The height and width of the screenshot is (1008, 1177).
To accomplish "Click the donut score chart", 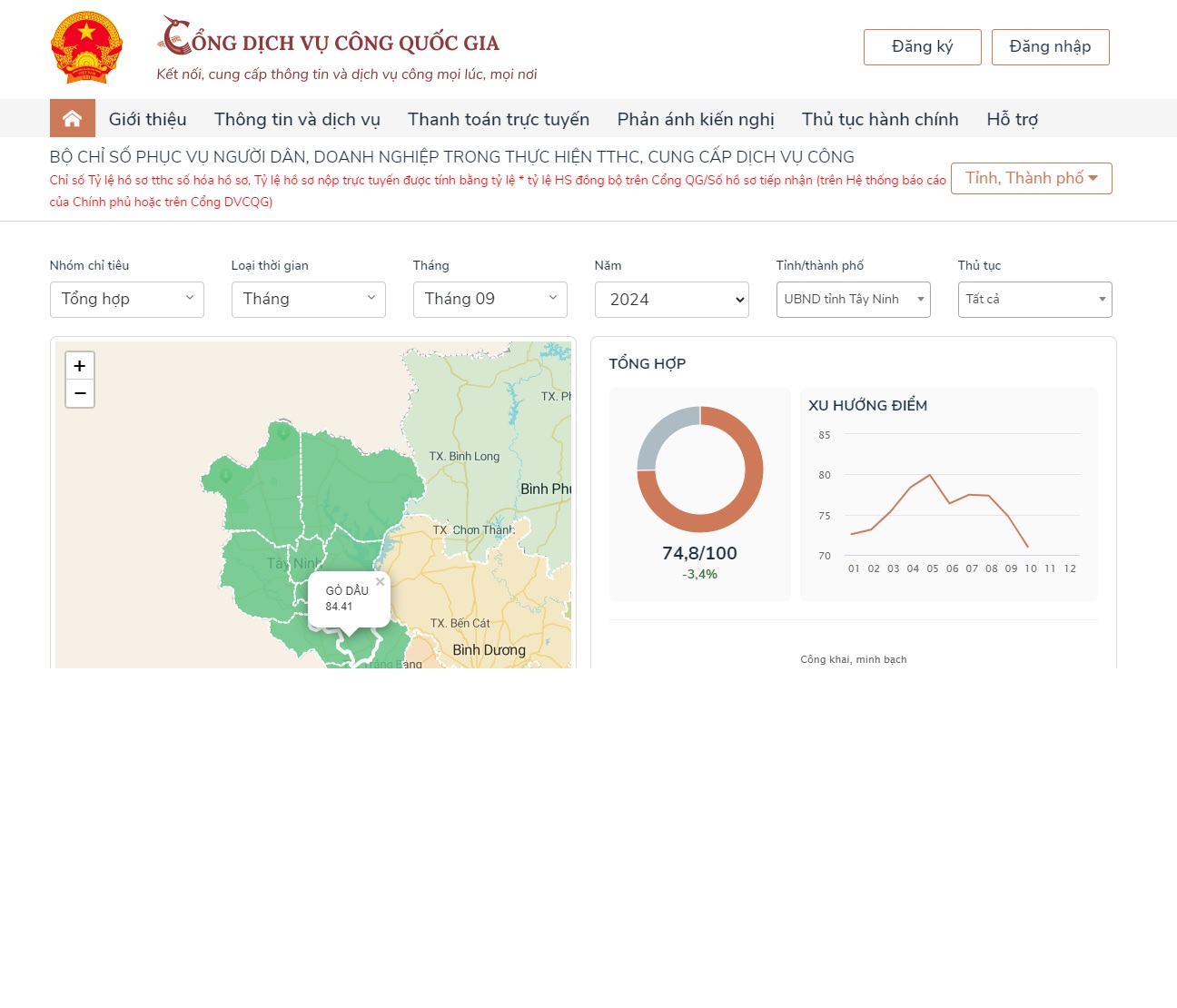I will (x=700, y=469).
